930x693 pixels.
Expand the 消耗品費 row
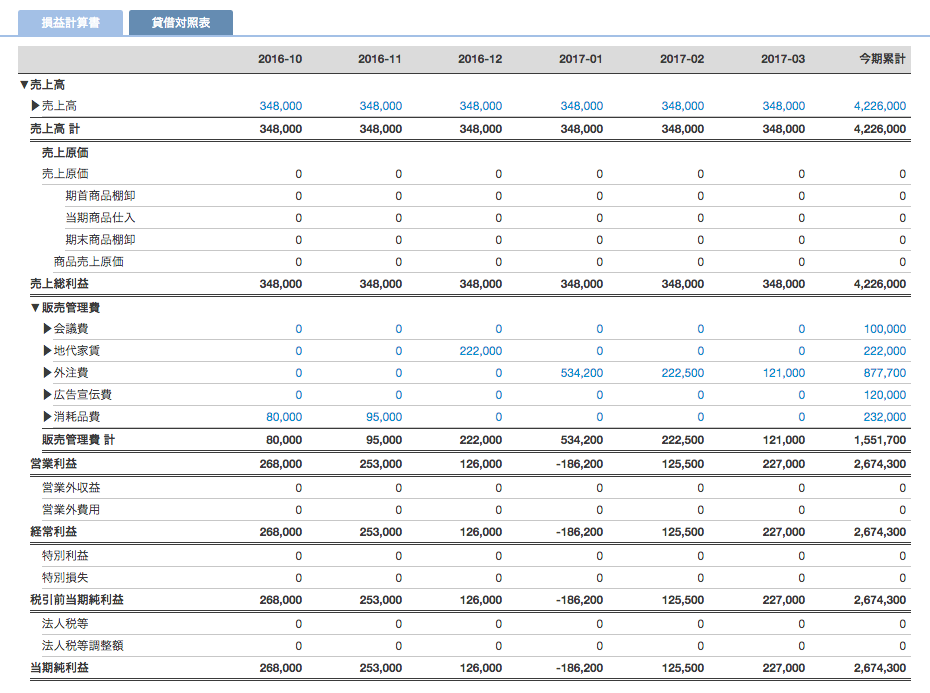click(x=47, y=417)
